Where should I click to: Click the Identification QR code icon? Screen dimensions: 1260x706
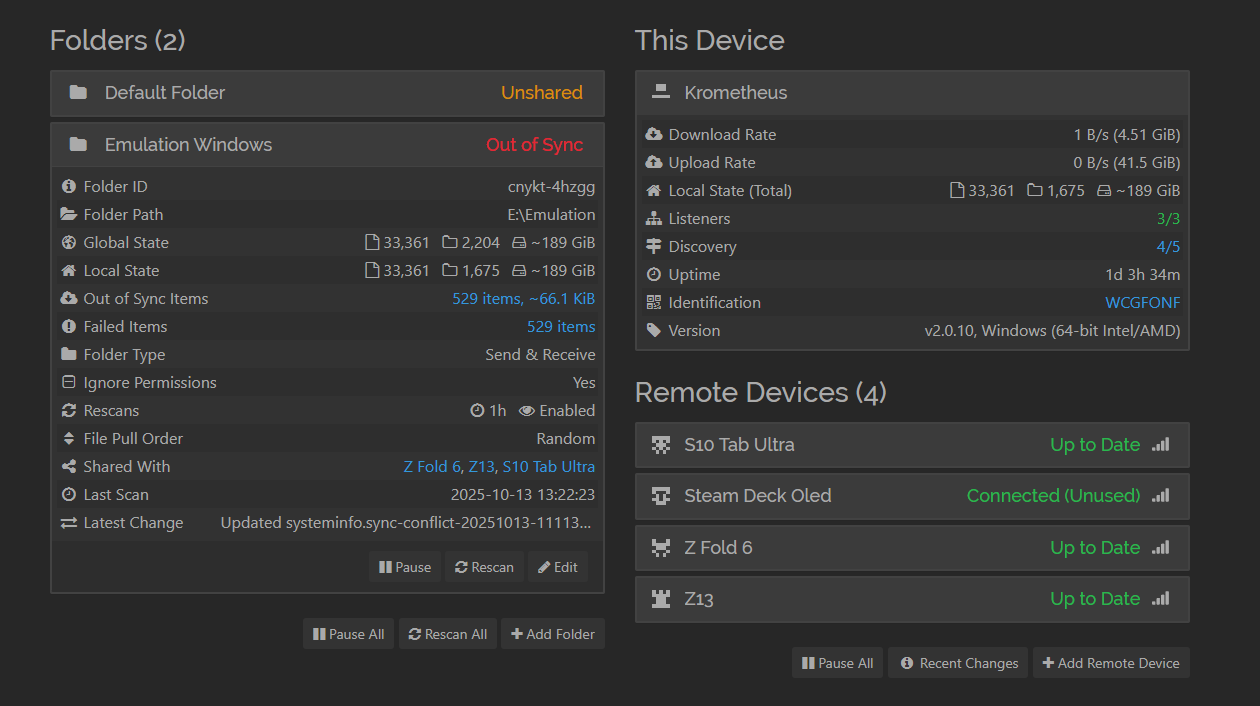click(x=654, y=303)
